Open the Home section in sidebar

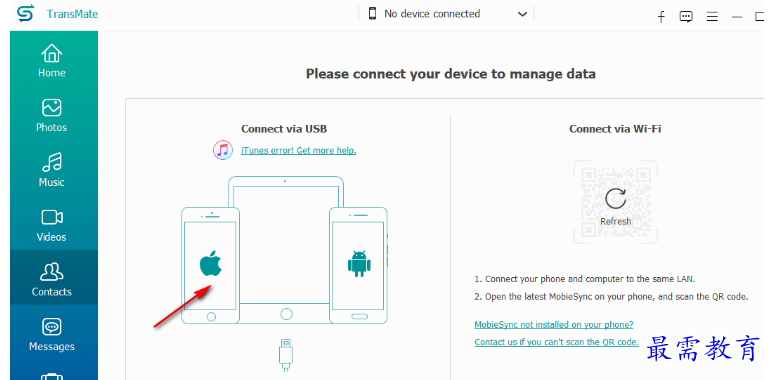(x=52, y=61)
